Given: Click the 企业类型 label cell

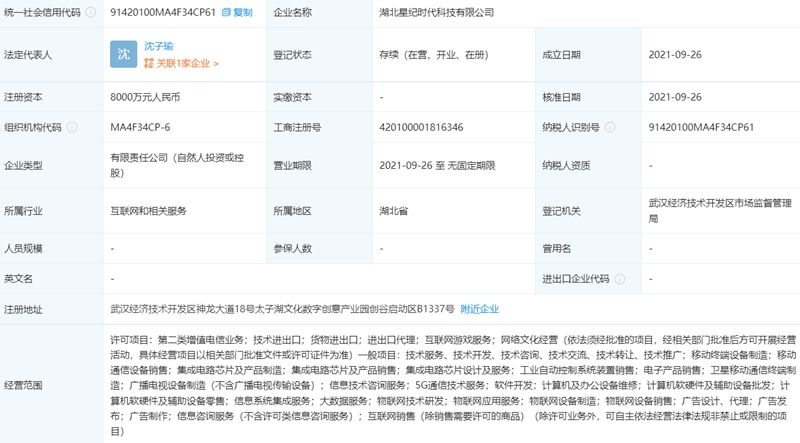Looking at the screenshot, I should point(52,165).
